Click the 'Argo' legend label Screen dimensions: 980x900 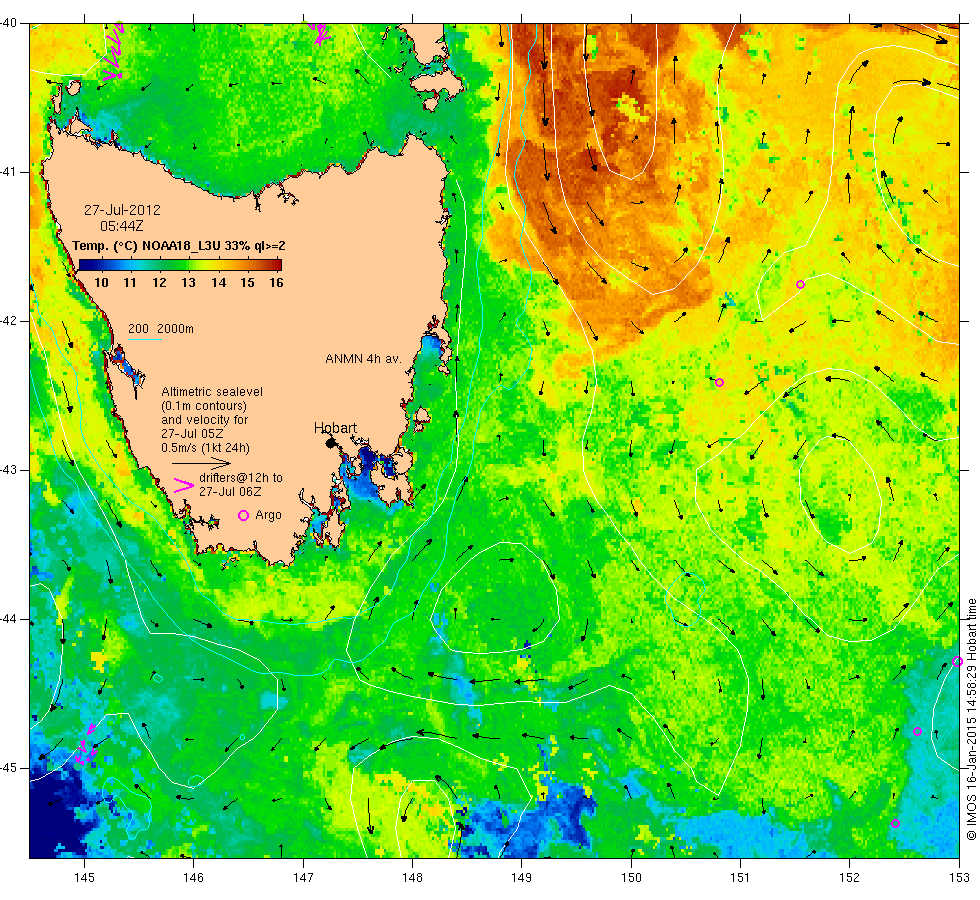coord(268,515)
